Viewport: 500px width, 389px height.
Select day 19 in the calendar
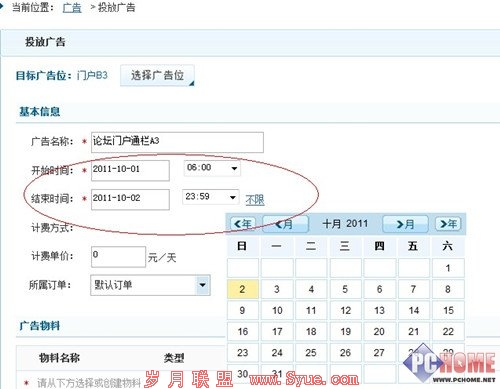pyautogui.click(x=345, y=331)
